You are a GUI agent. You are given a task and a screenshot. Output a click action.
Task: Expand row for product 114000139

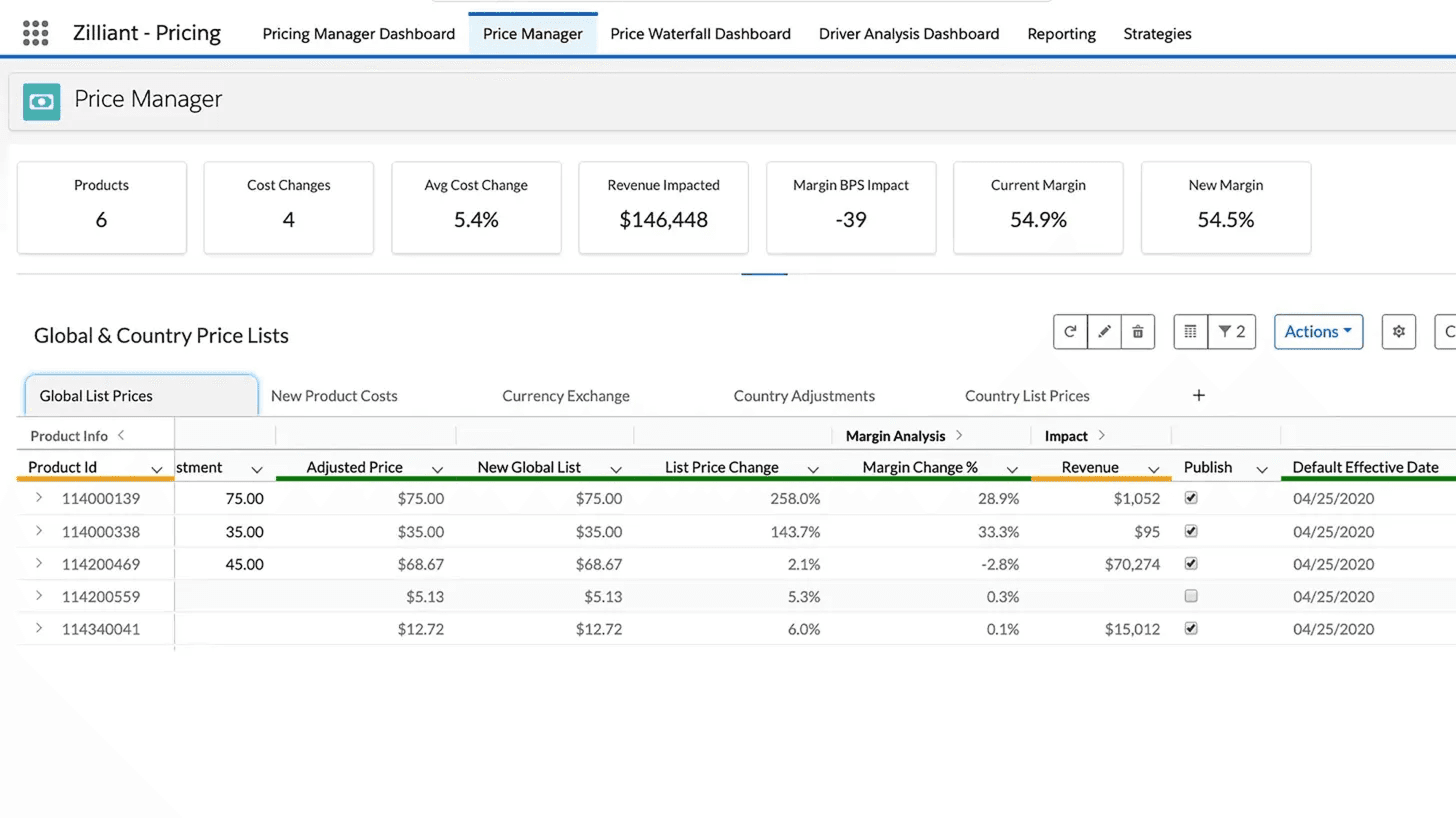[39, 498]
